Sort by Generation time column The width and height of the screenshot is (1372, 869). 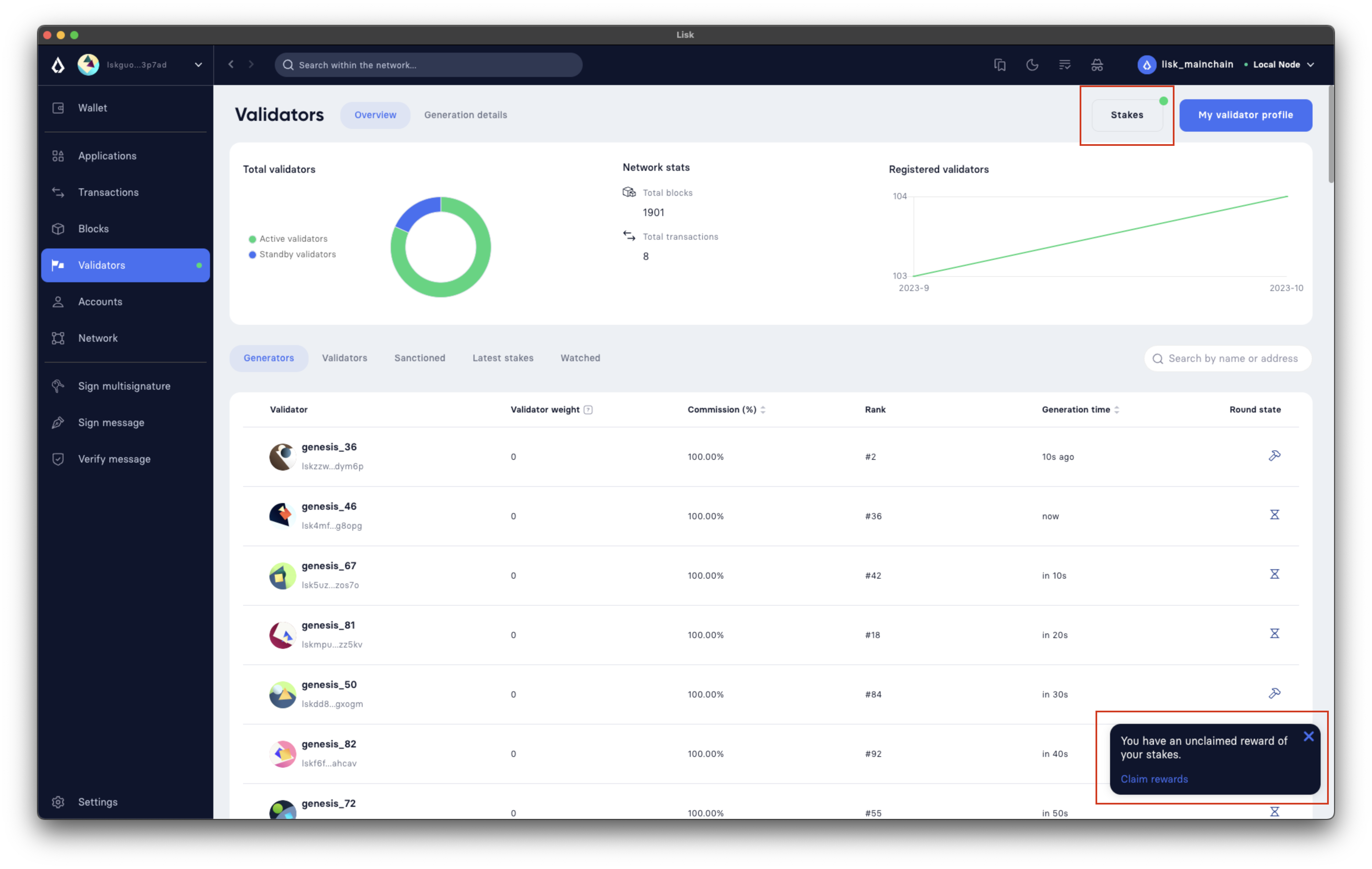pyautogui.click(x=1081, y=409)
